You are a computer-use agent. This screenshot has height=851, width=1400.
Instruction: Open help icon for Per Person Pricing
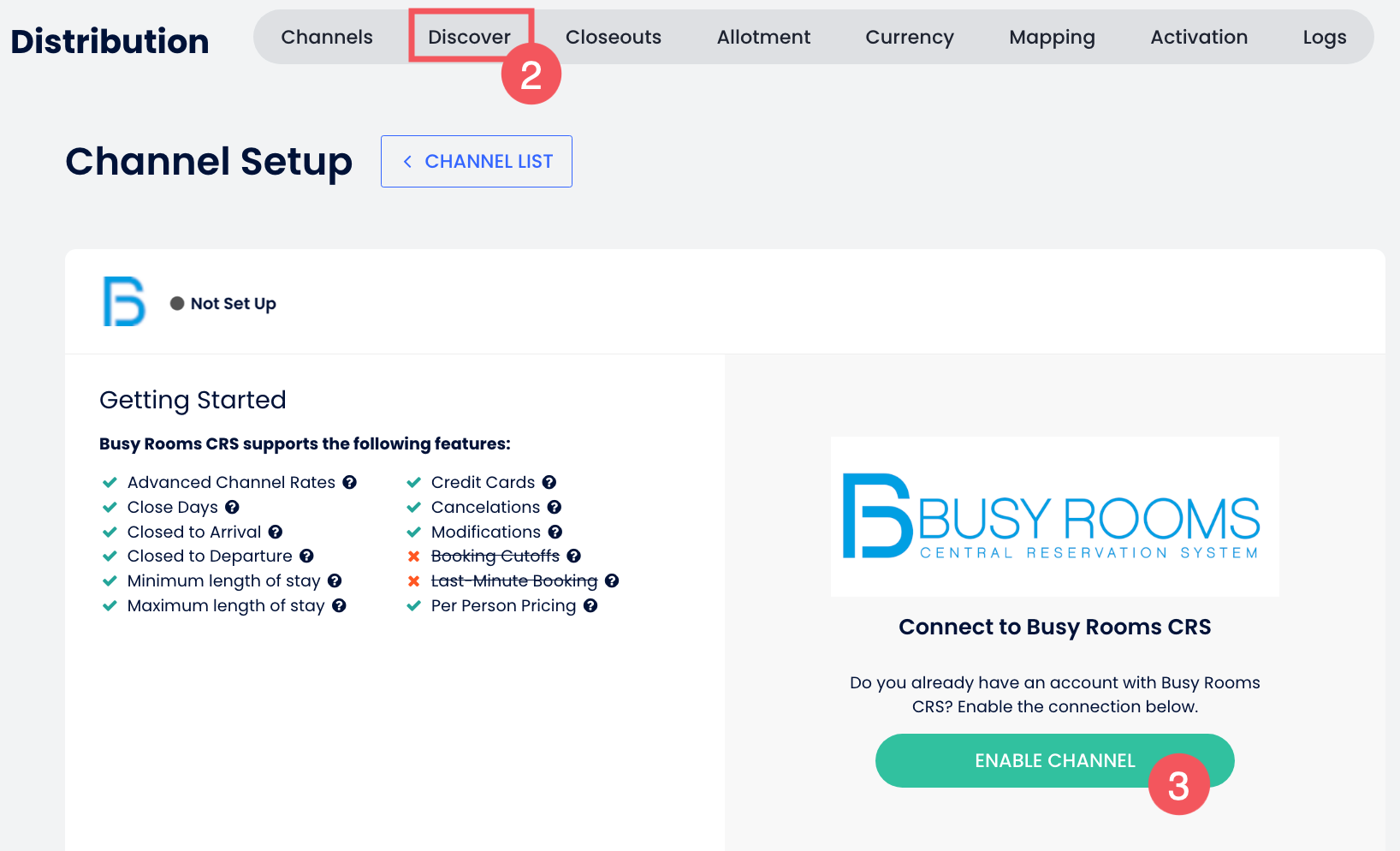[x=590, y=605]
